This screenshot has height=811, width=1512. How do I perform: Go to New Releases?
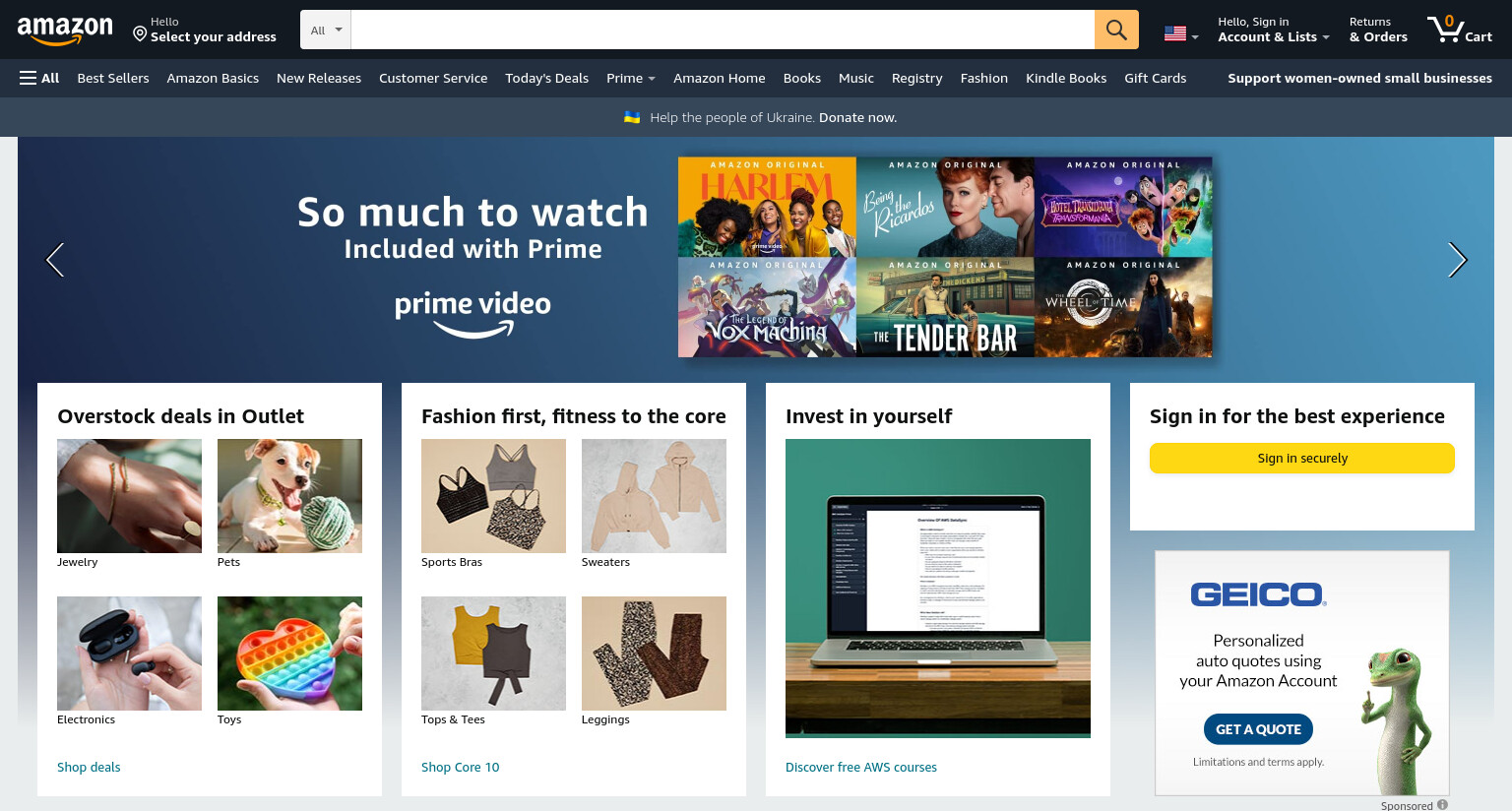point(319,78)
